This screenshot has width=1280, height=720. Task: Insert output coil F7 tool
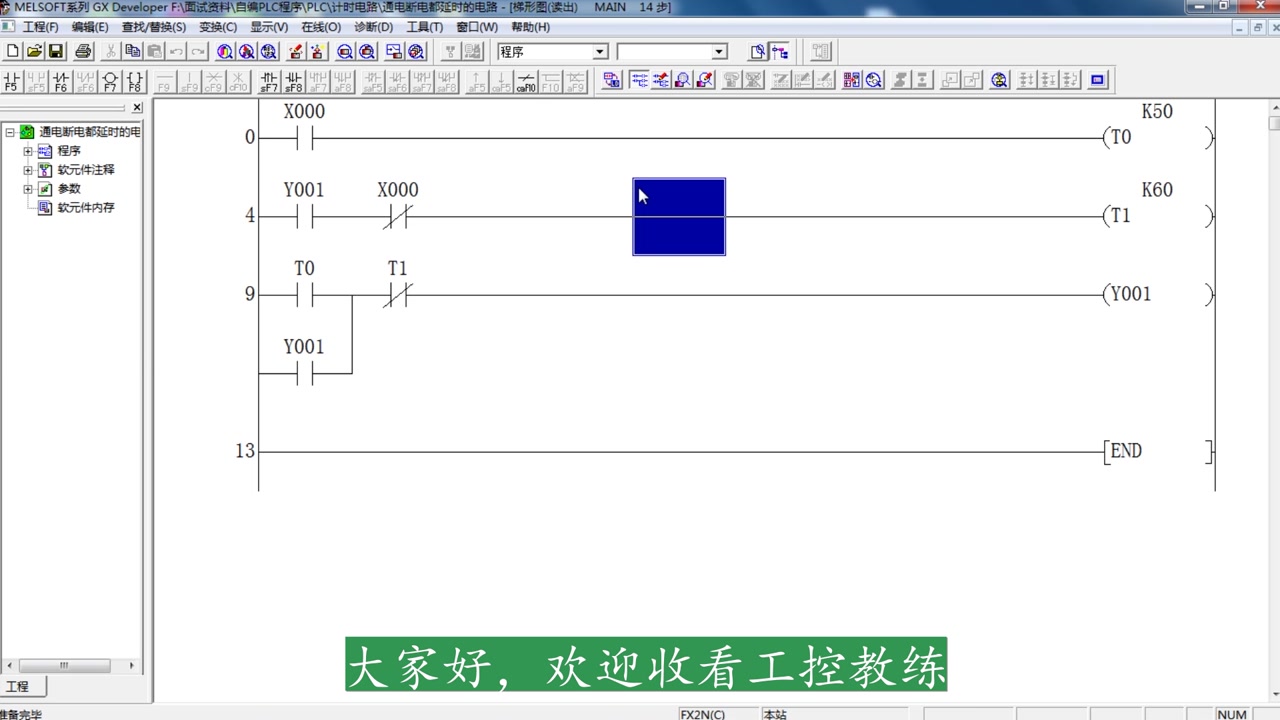(x=110, y=81)
